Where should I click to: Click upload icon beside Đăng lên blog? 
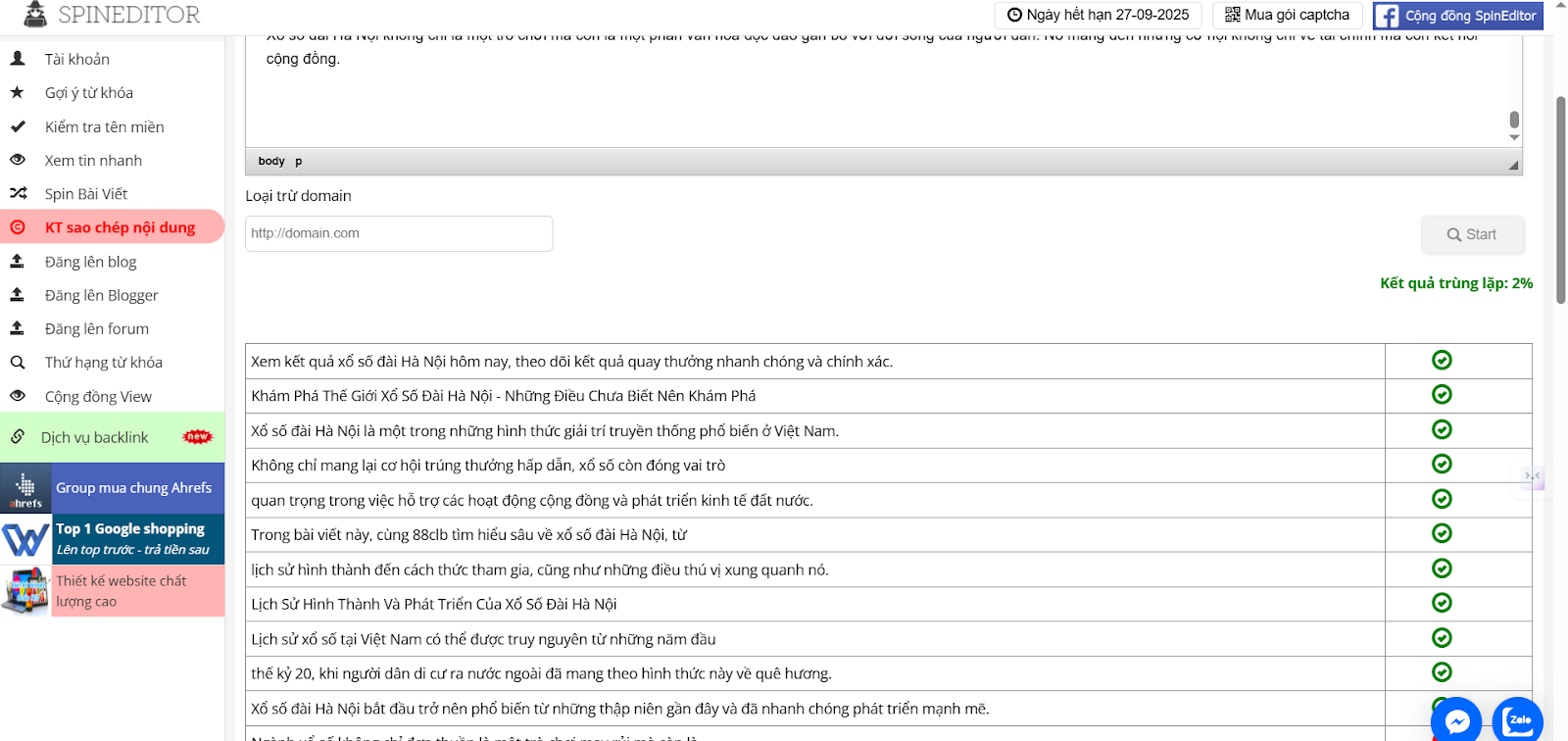[17, 261]
